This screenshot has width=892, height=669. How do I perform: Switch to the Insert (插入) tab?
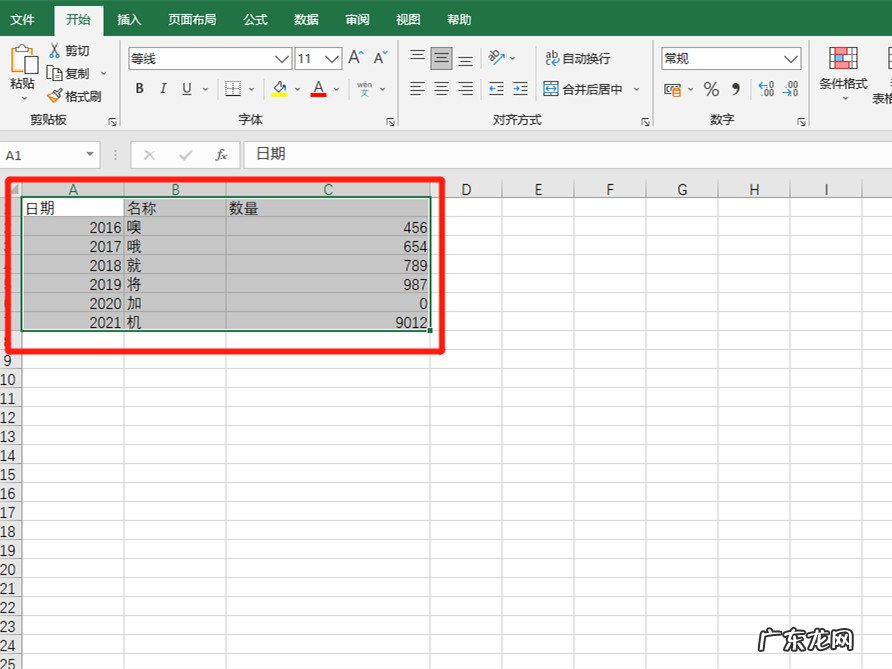(129, 19)
